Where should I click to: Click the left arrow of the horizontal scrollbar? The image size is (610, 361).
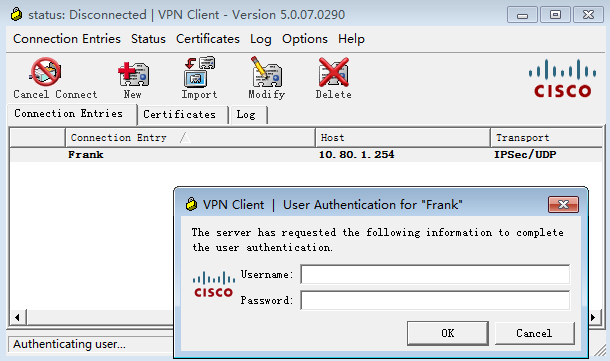[x=18, y=317]
